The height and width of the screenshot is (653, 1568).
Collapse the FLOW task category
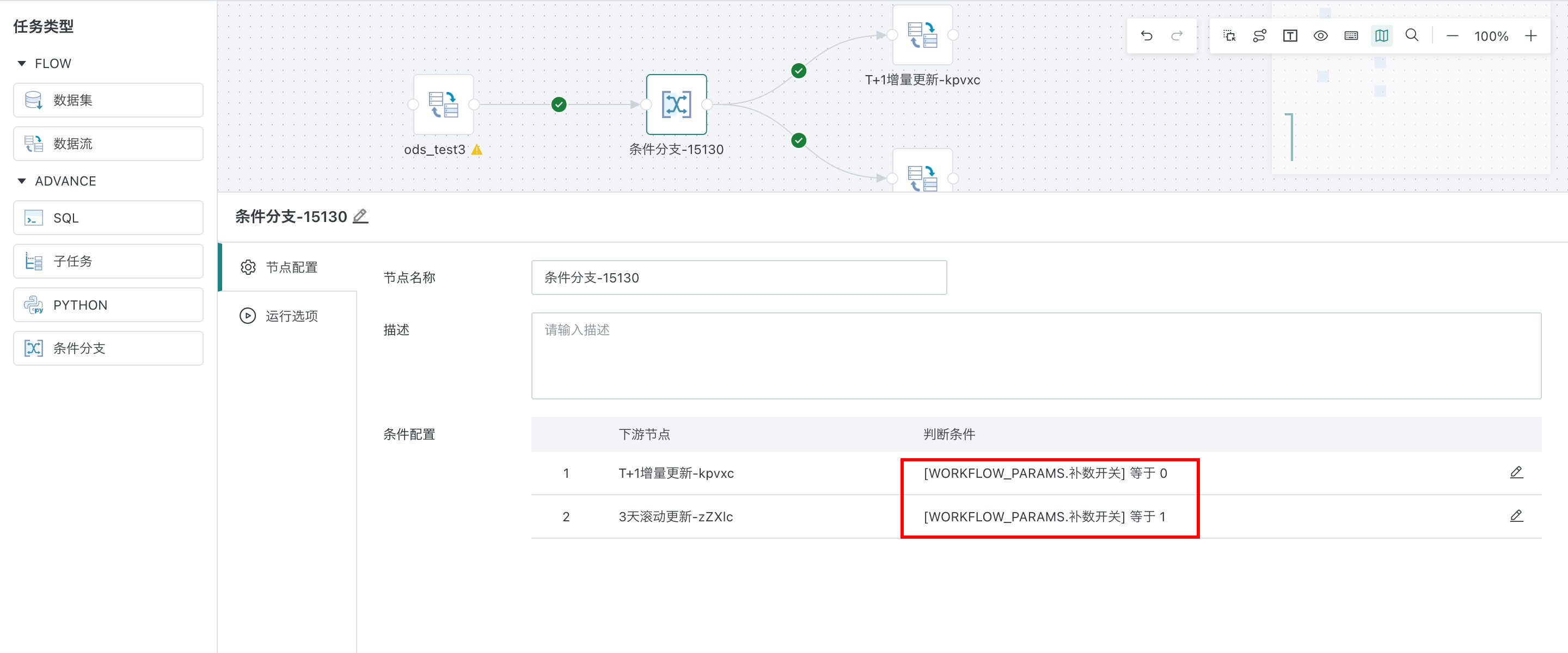(22, 63)
